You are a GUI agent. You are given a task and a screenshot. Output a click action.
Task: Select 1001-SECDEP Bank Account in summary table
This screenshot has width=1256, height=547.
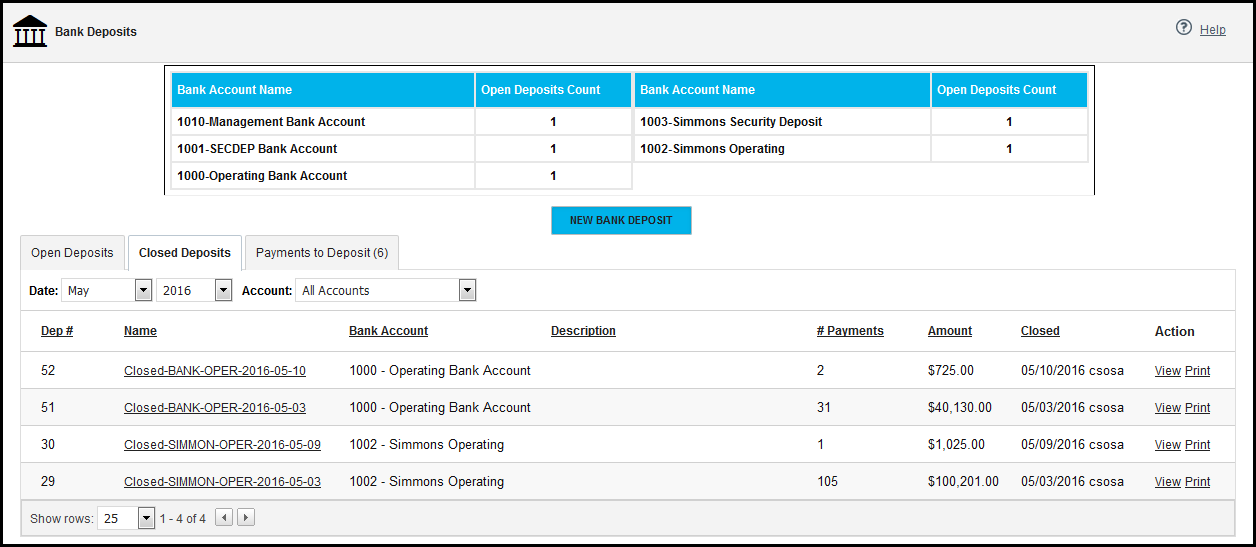click(257, 149)
